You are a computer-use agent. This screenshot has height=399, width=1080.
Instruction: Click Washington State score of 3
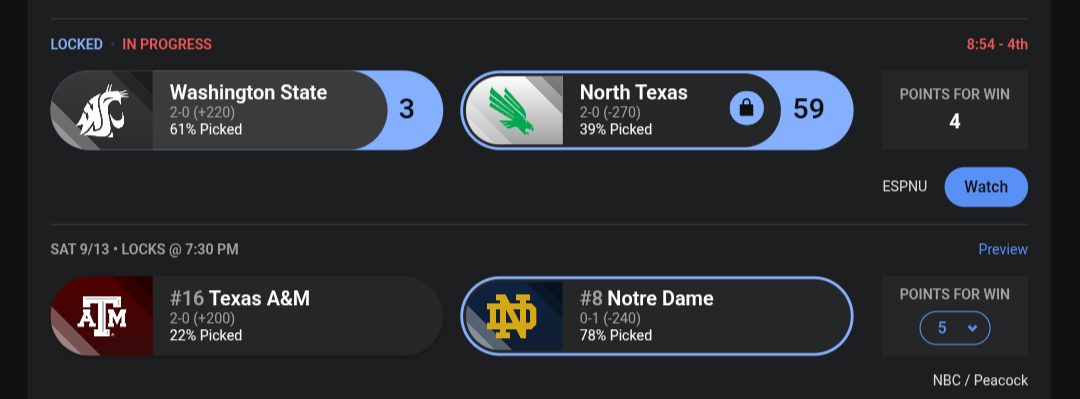[x=407, y=110]
